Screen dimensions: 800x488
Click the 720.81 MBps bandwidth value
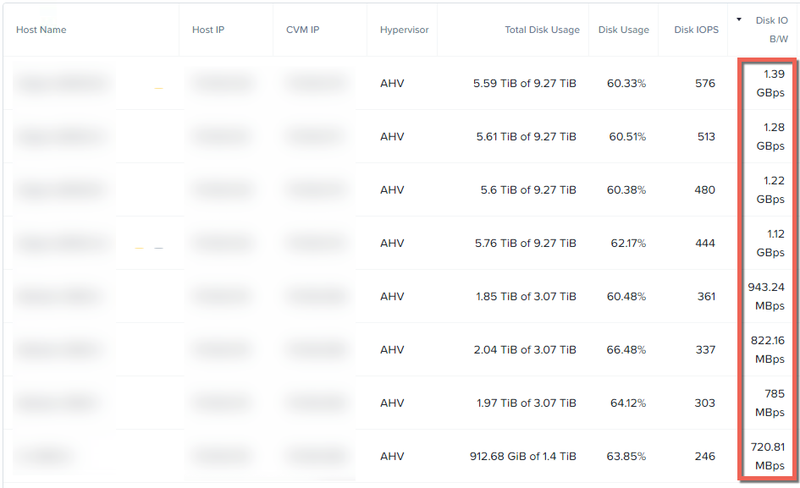pos(768,456)
